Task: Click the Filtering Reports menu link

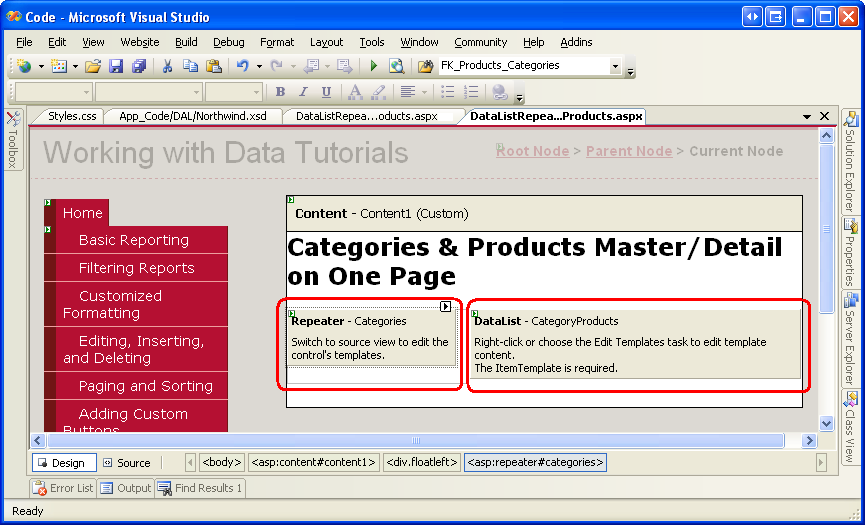Action: tap(136, 268)
